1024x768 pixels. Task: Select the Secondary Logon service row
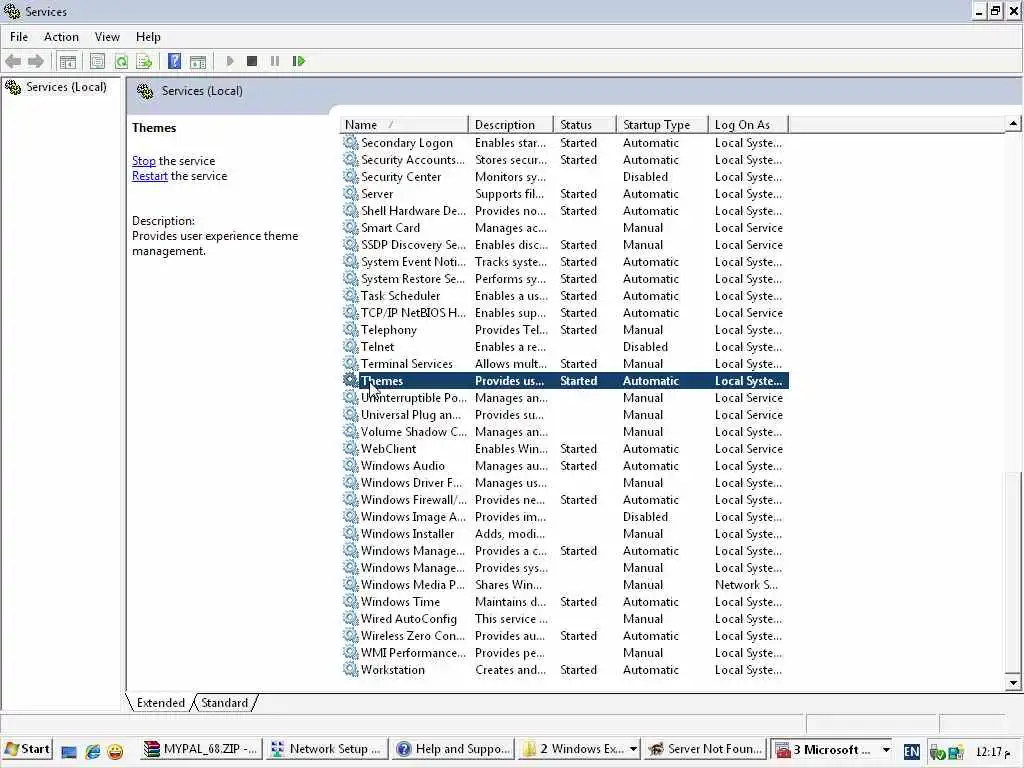pos(565,143)
